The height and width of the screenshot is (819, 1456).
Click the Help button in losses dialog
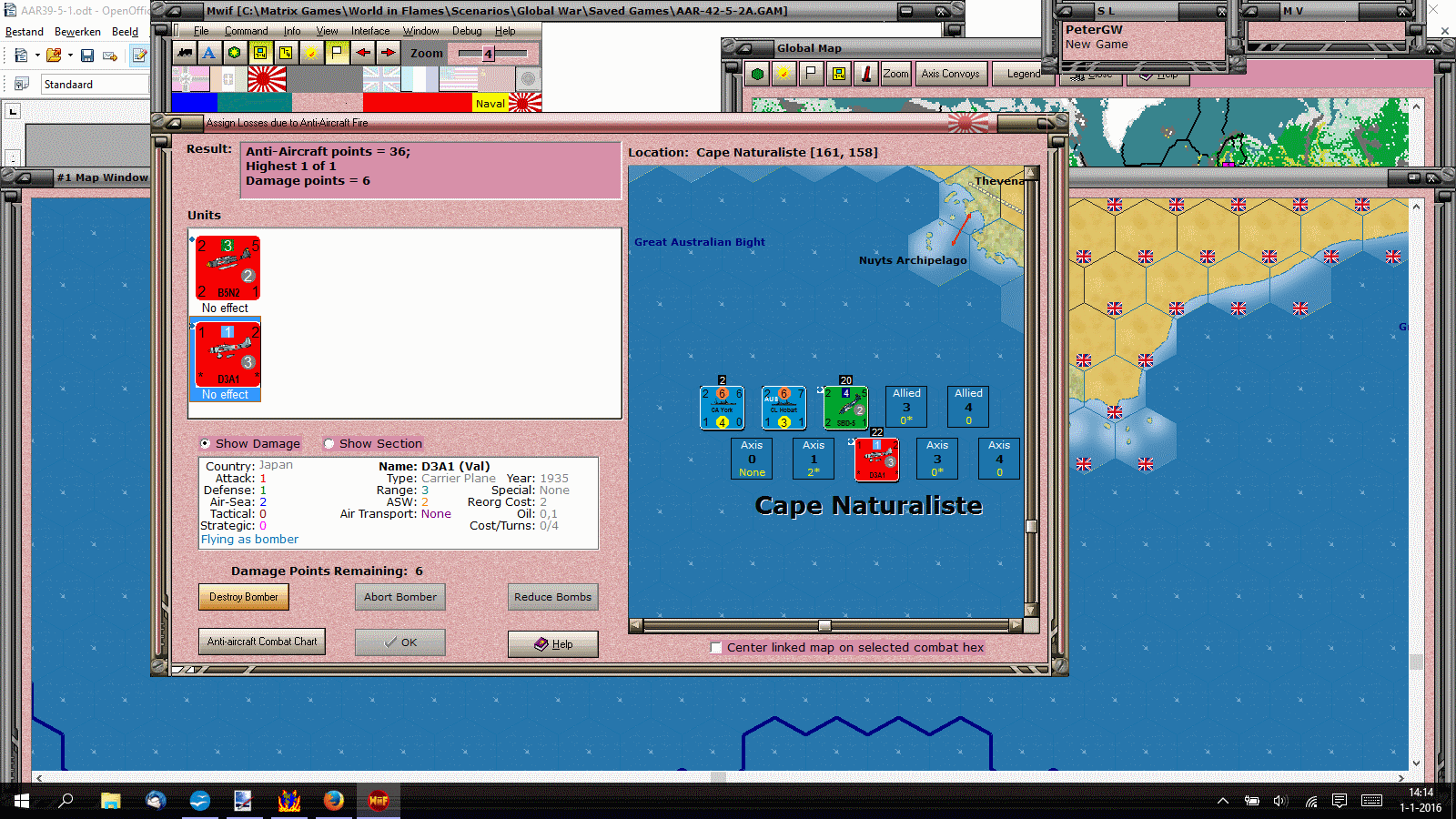(553, 644)
